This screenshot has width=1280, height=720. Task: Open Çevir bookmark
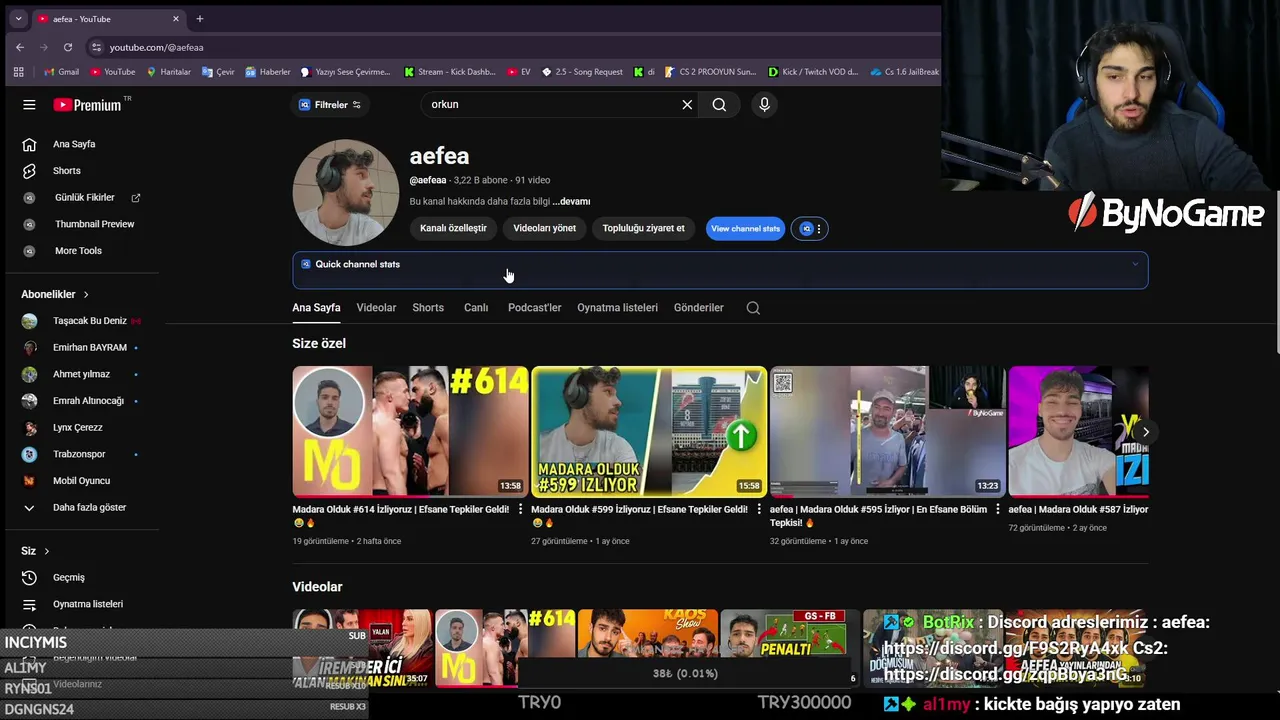point(218,72)
